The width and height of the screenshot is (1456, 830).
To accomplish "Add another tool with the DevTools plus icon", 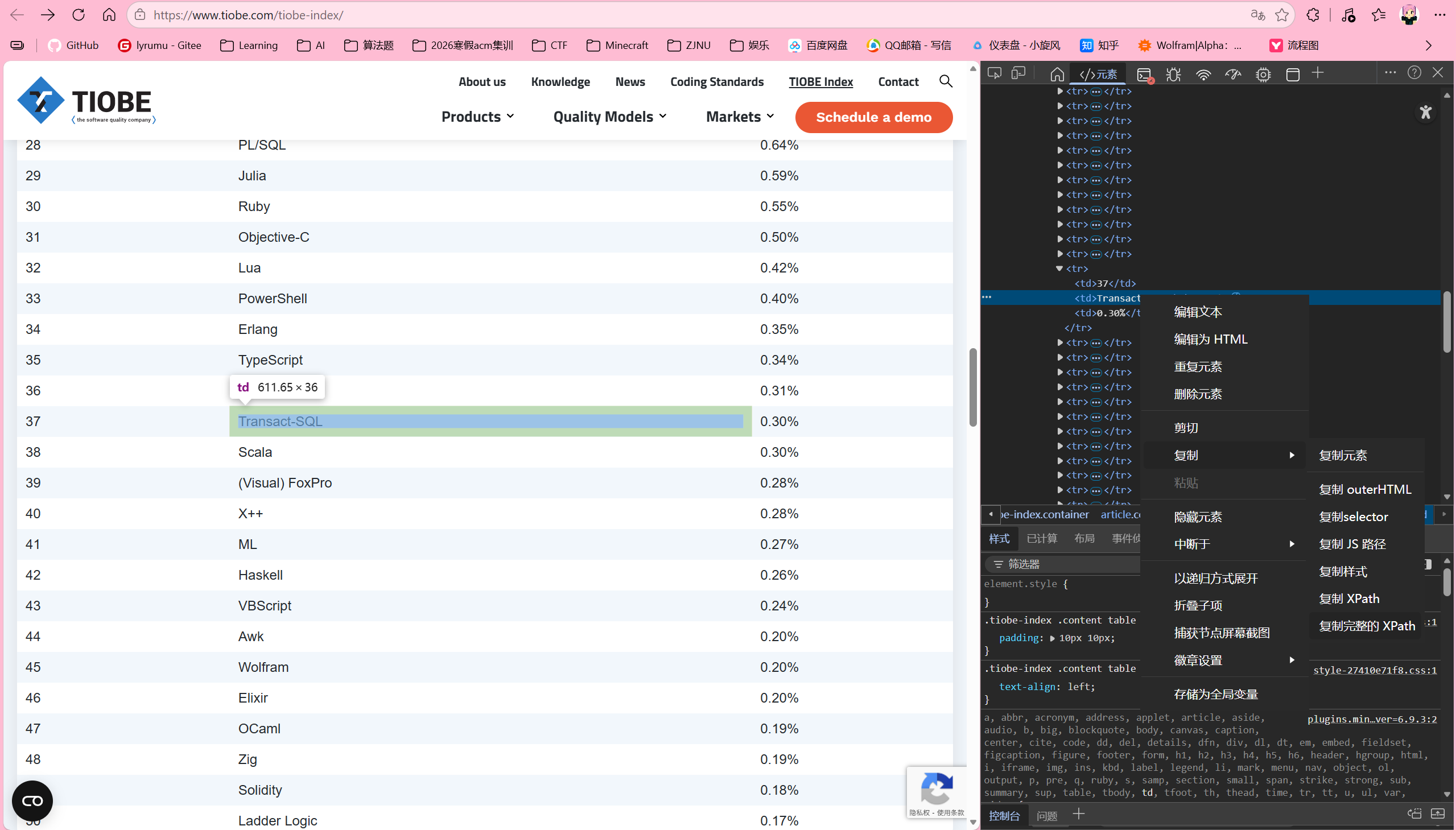I will 1318,73.
